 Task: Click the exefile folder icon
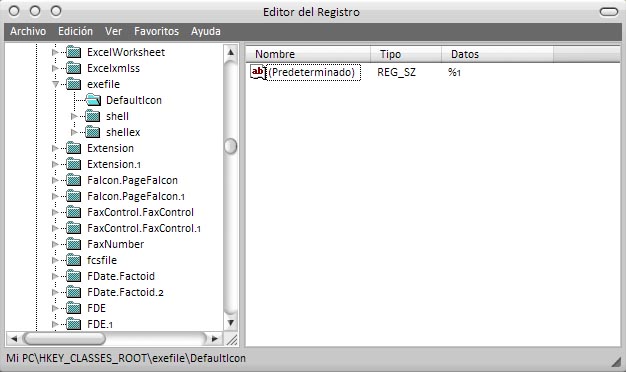[73, 84]
